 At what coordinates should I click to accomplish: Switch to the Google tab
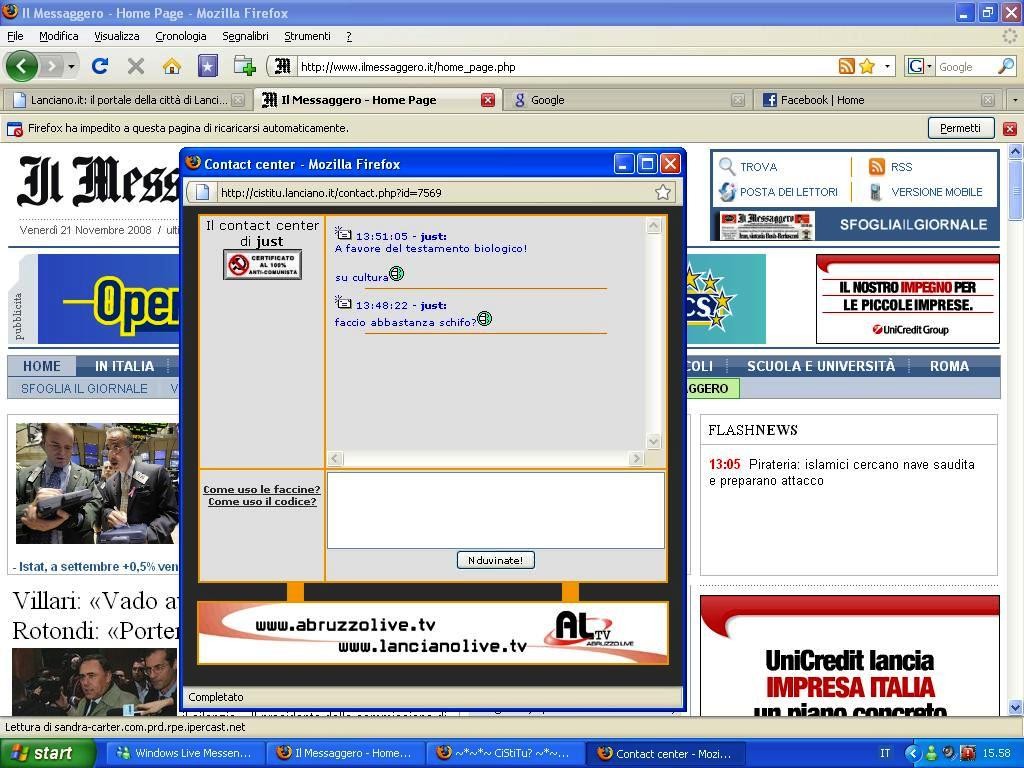[626, 100]
